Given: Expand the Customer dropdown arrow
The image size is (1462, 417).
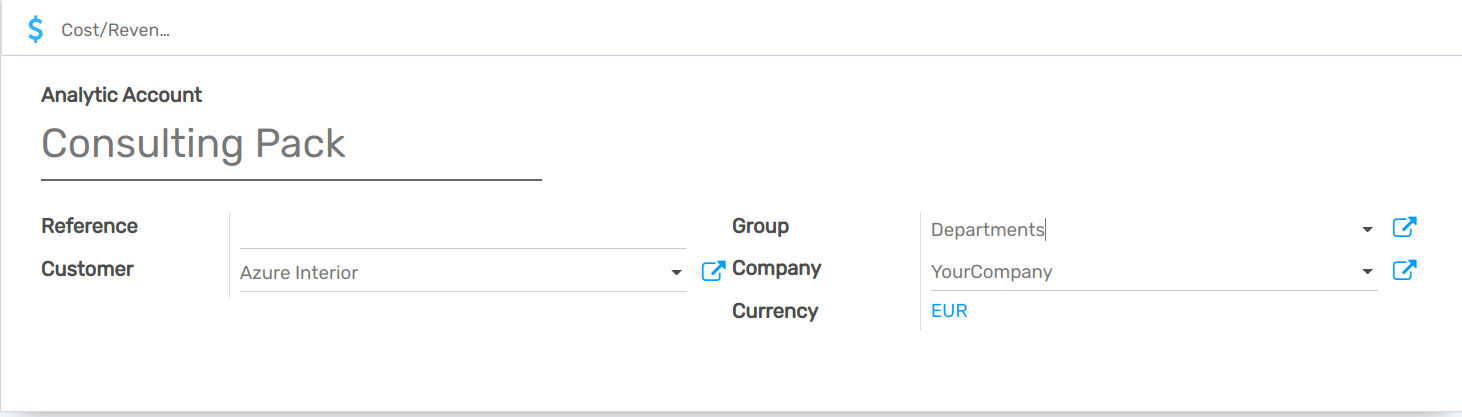Looking at the screenshot, I should (x=676, y=273).
